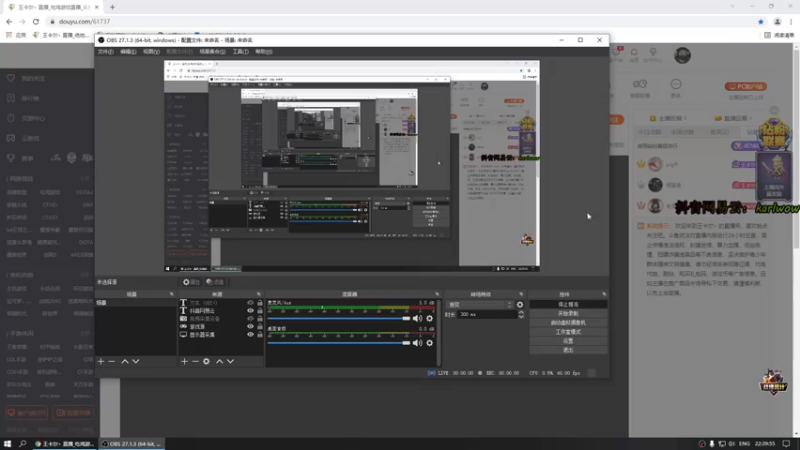Viewport: 800px width, 450px height.
Task: Pop out the 来源 dock panel
Action: click(259, 294)
